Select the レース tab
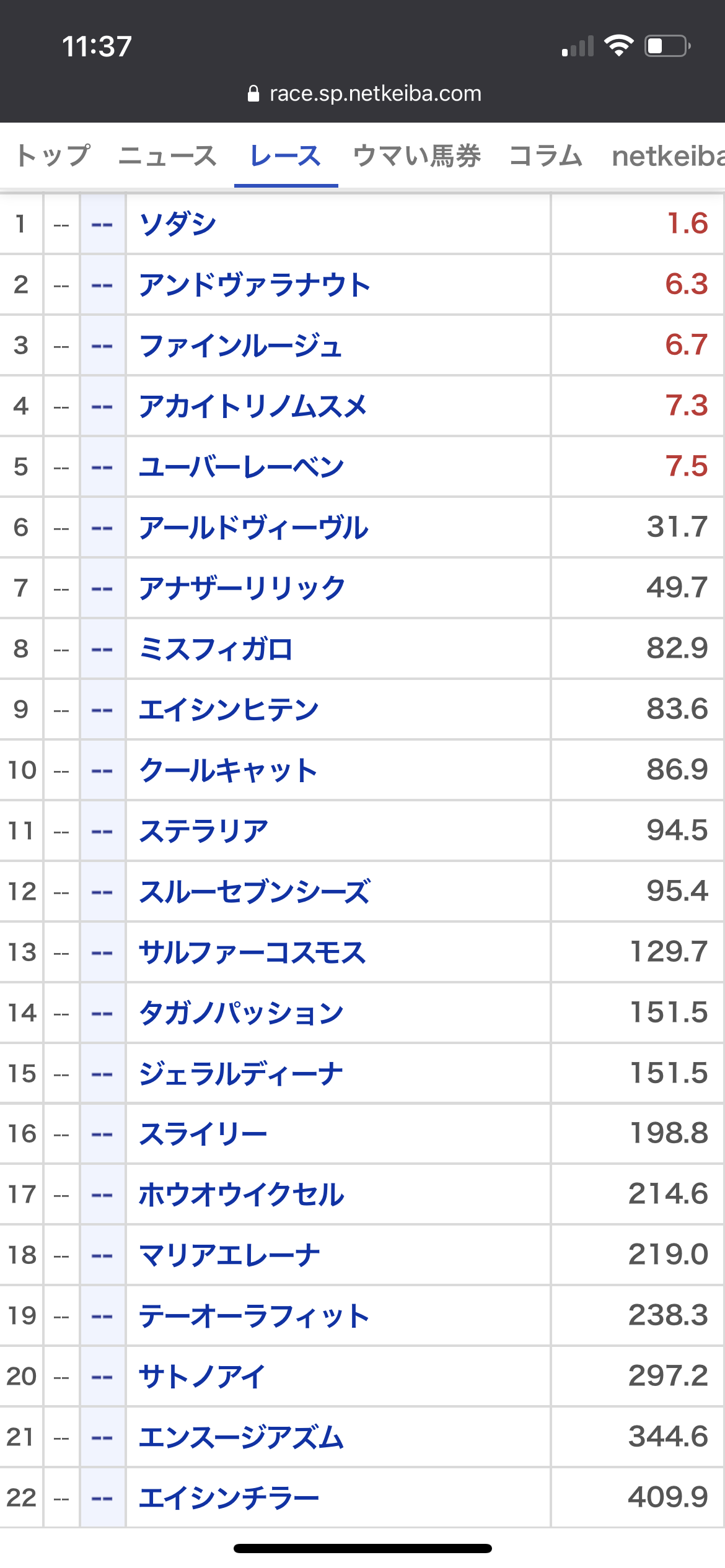 tap(286, 156)
